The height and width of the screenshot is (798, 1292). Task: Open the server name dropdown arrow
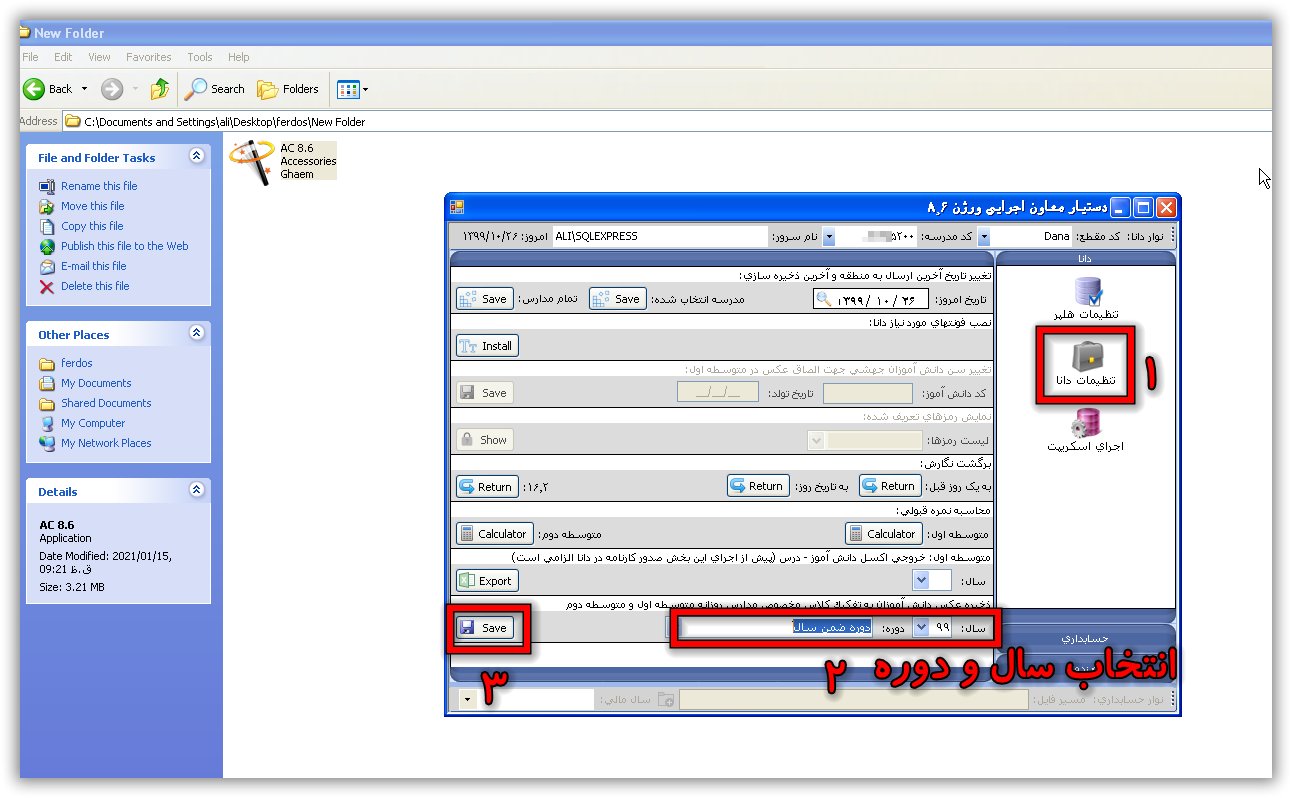click(828, 237)
